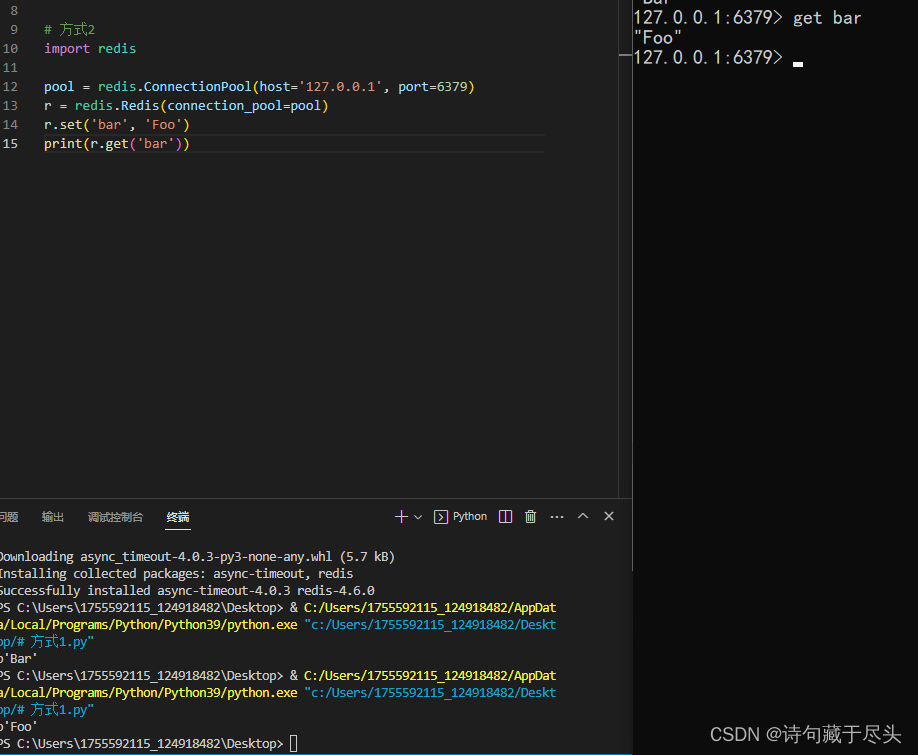The image size is (918, 755).
Task: Maximize panel with the chevron up icon
Action: click(583, 516)
